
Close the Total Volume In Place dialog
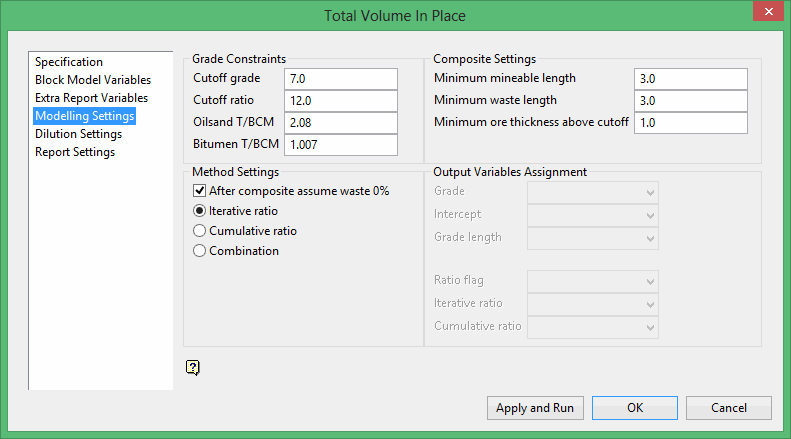point(768,14)
